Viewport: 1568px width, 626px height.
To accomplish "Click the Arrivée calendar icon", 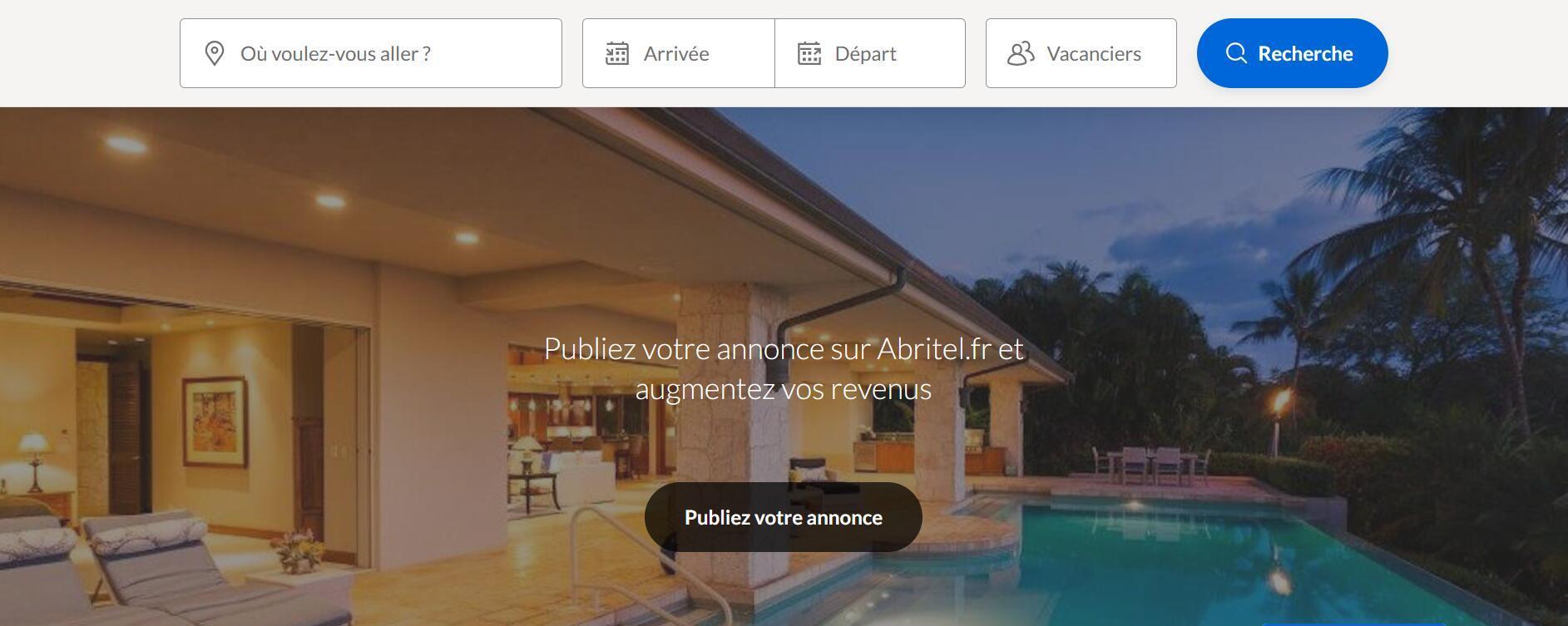I will (617, 53).
